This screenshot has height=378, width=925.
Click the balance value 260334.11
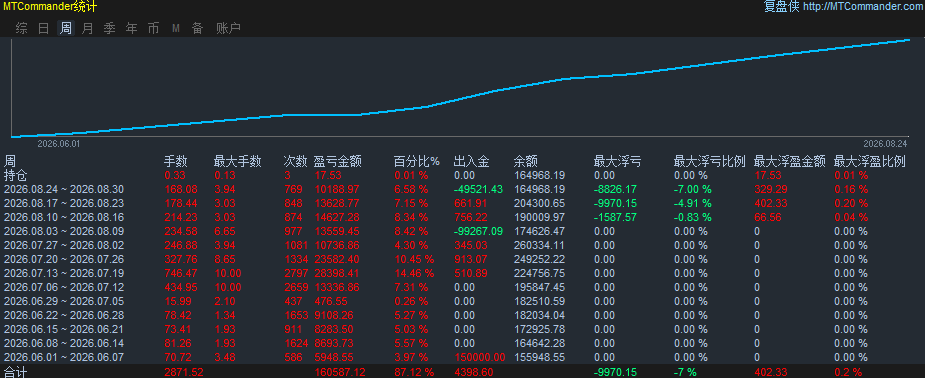point(539,245)
